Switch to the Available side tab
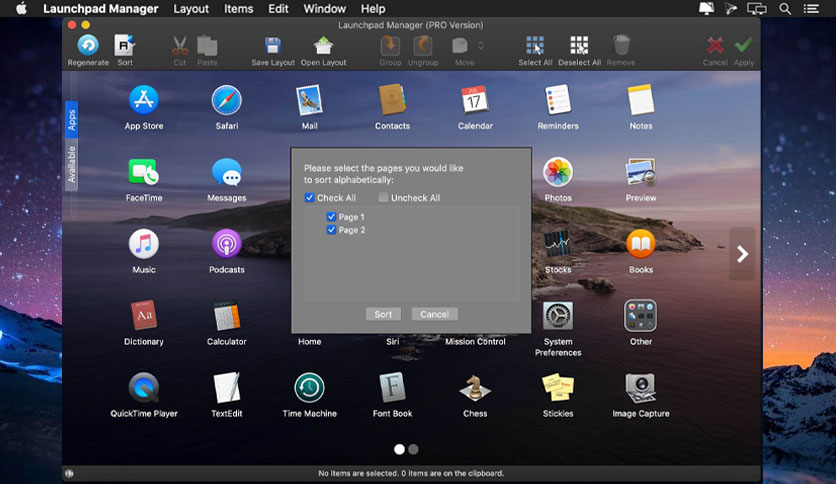The height and width of the screenshot is (484, 836). click(71, 164)
